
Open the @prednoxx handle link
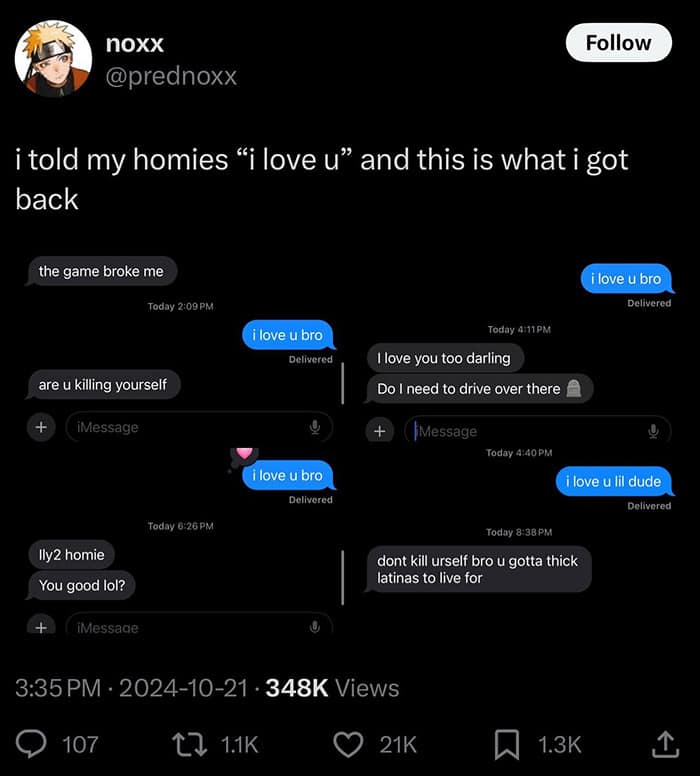tap(171, 76)
